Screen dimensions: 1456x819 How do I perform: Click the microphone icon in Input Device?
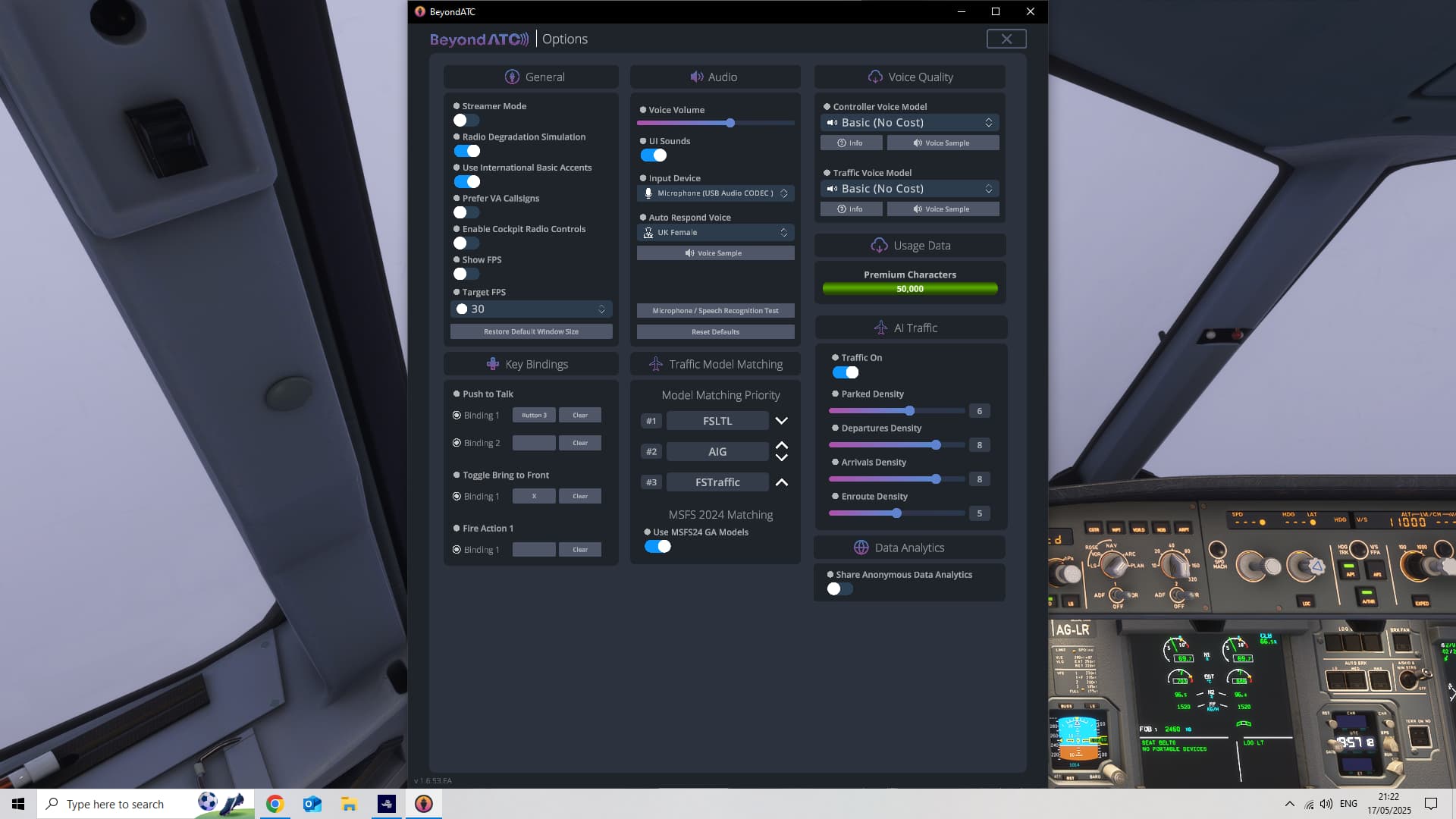(648, 193)
